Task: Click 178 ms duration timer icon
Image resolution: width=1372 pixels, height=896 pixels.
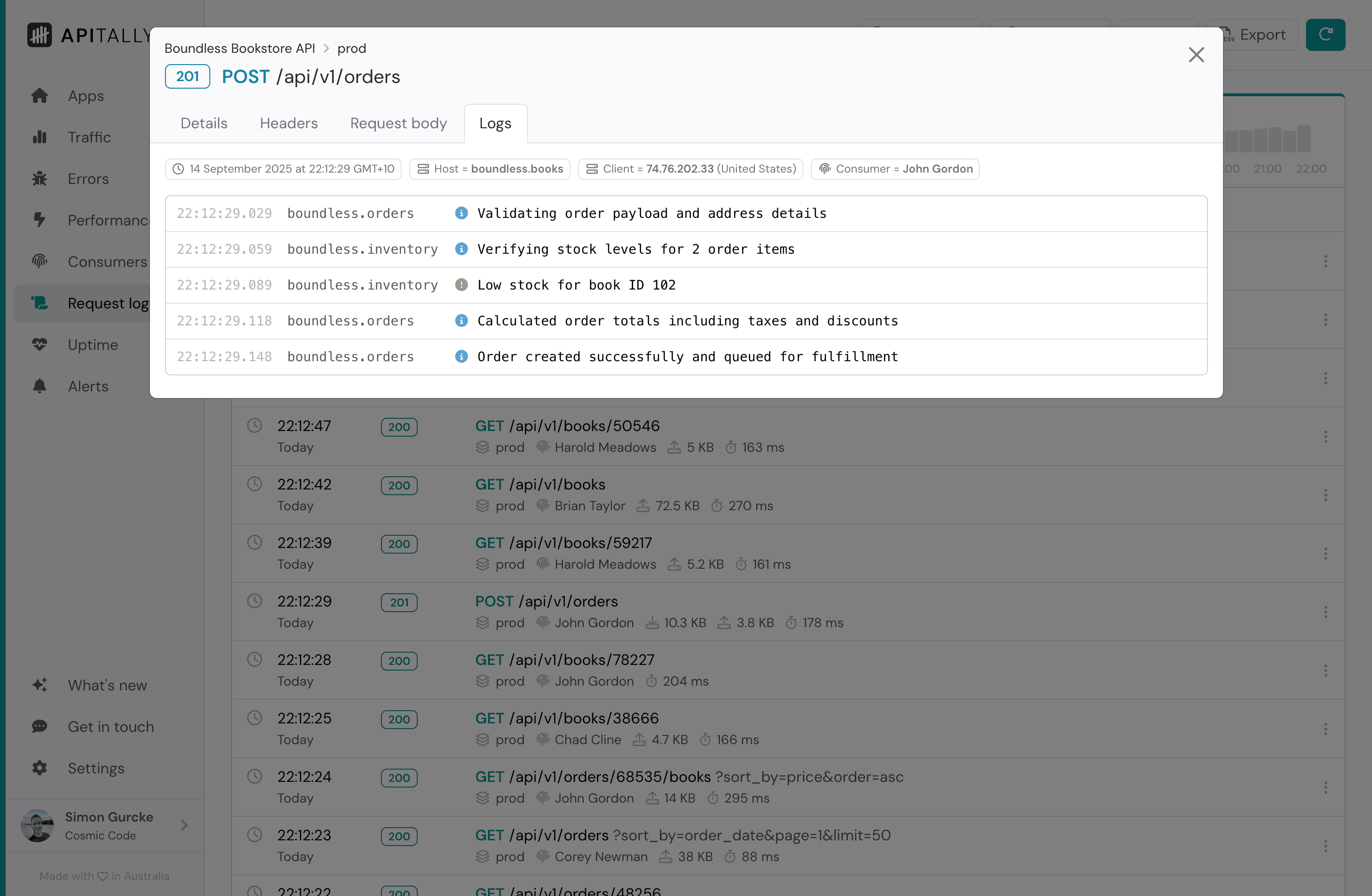Action: [x=792, y=622]
